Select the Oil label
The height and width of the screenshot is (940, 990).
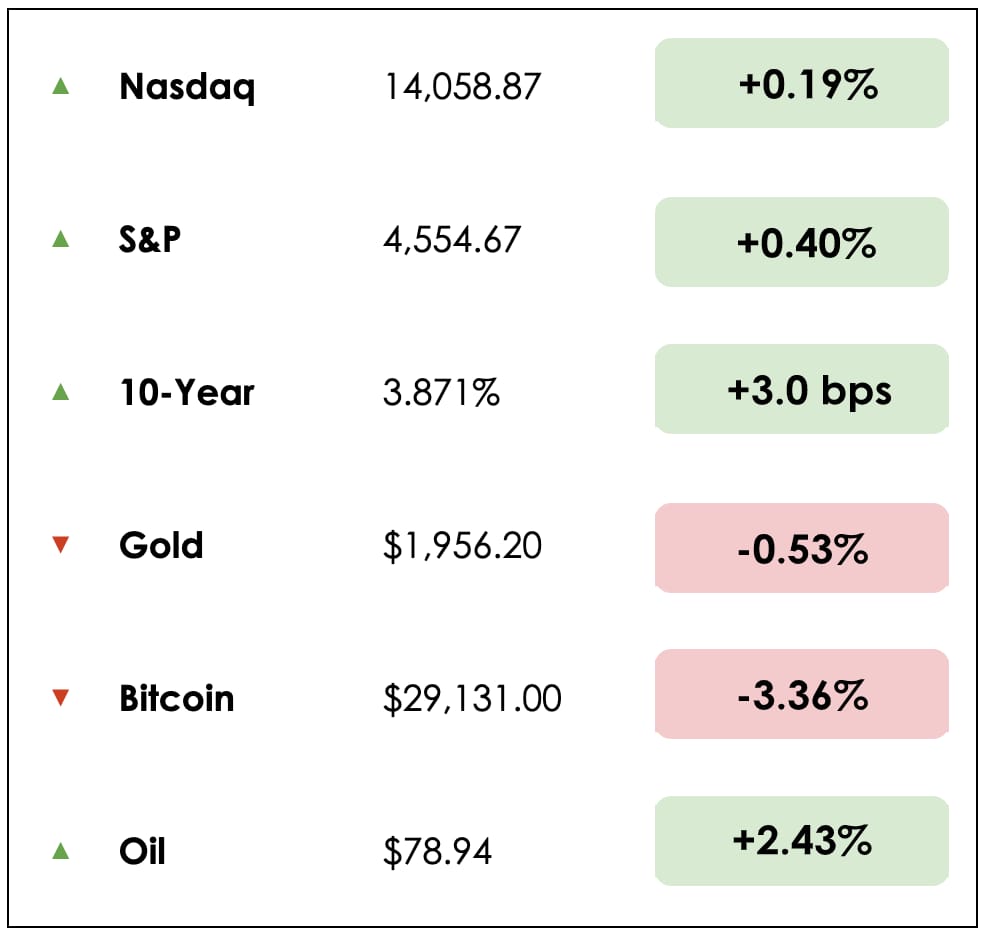142,852
